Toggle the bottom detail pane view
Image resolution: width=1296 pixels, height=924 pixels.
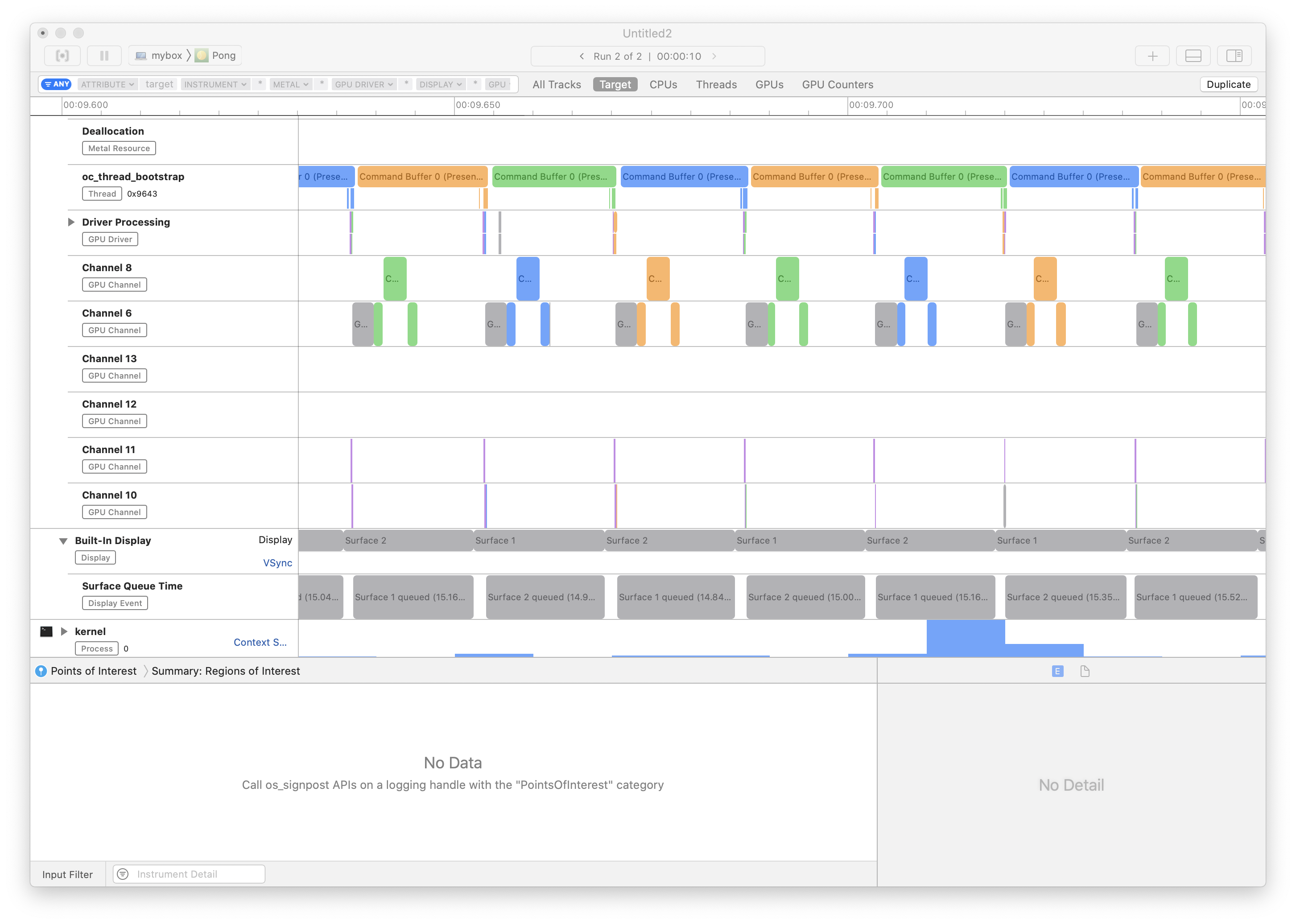click(x=1193, y=56)
